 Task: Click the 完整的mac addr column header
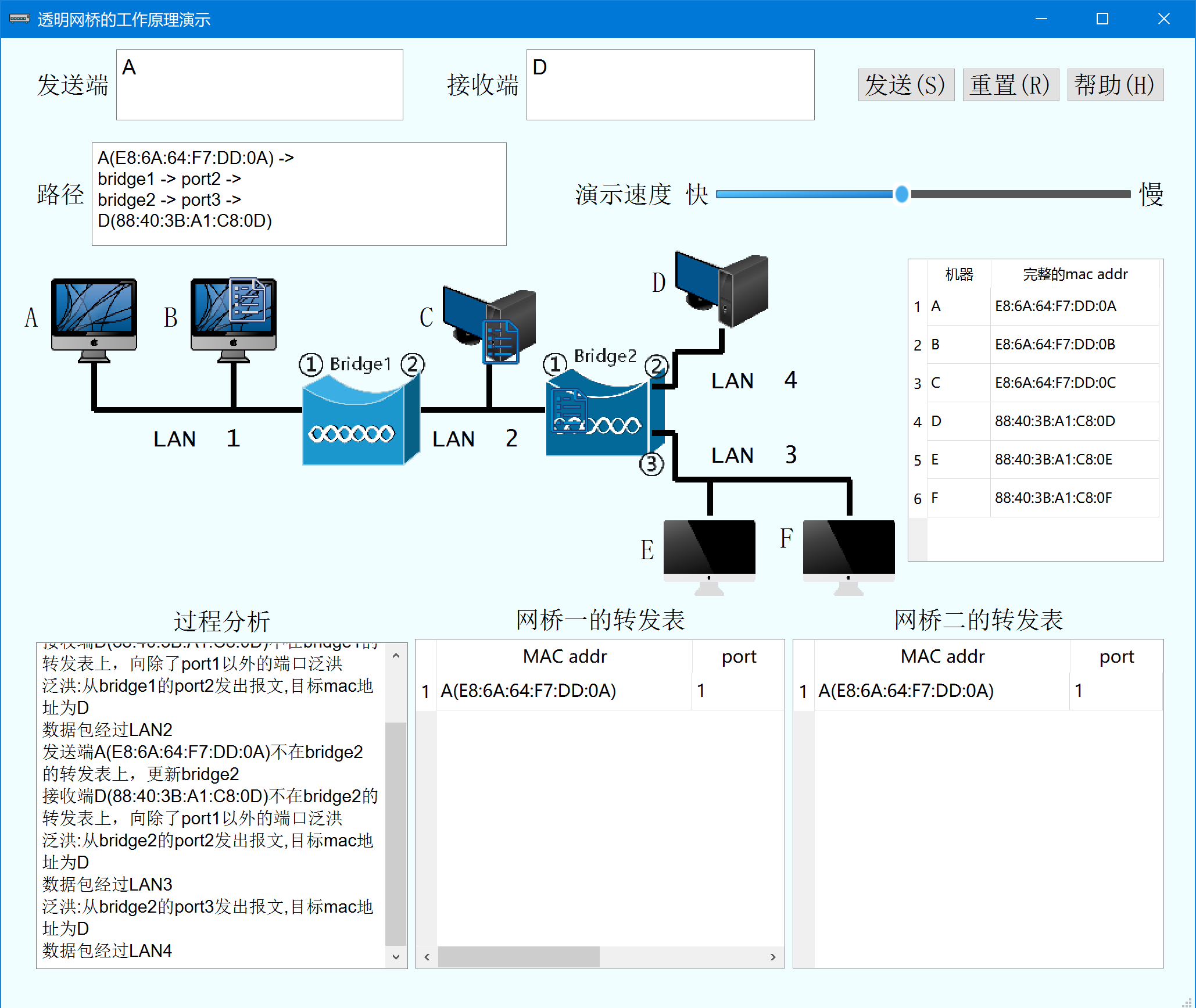pos(1075,274)
